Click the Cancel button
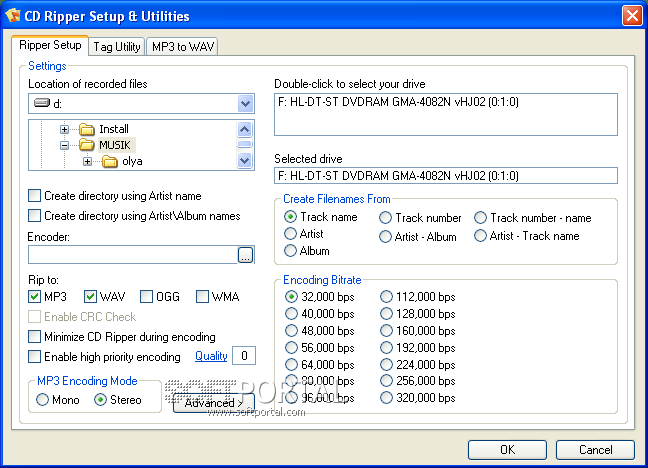The height and width of the screenshot is (468, 648). 595,449
